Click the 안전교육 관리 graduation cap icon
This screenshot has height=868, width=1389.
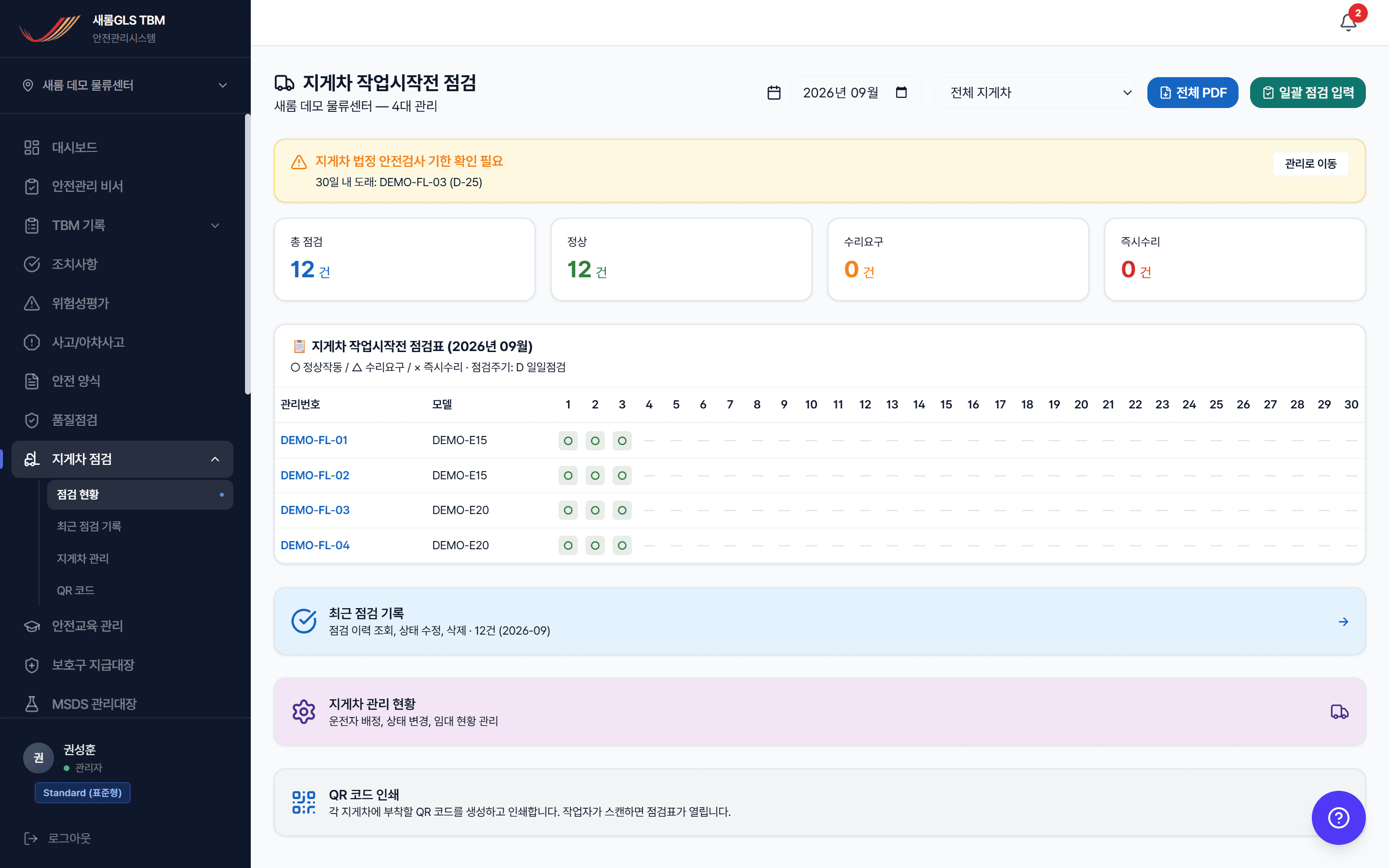point(31,626)
